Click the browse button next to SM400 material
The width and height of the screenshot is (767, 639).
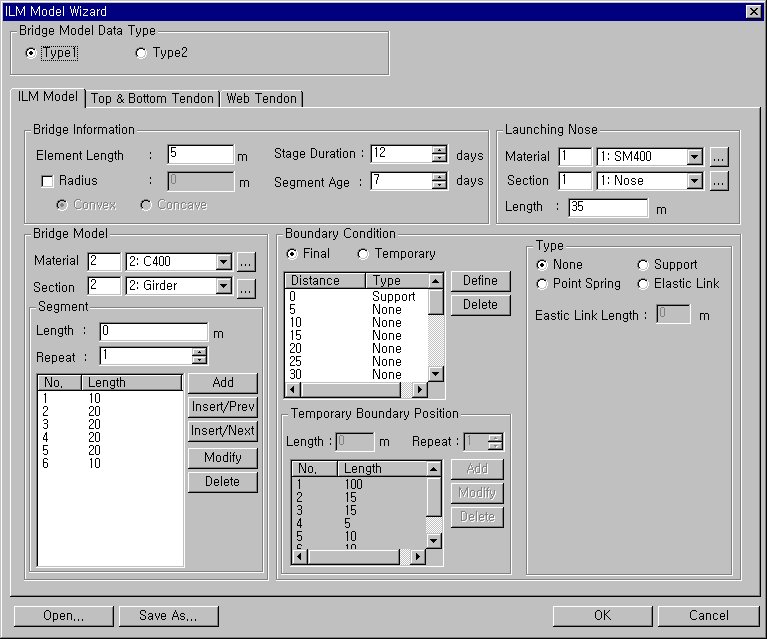[x=719, y=157]
